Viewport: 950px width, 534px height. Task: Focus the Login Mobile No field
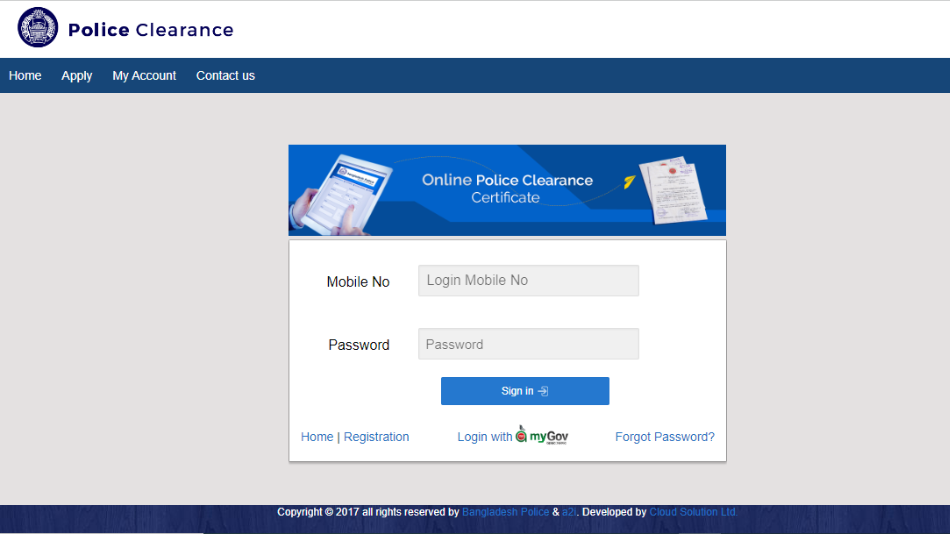(528, 281)
